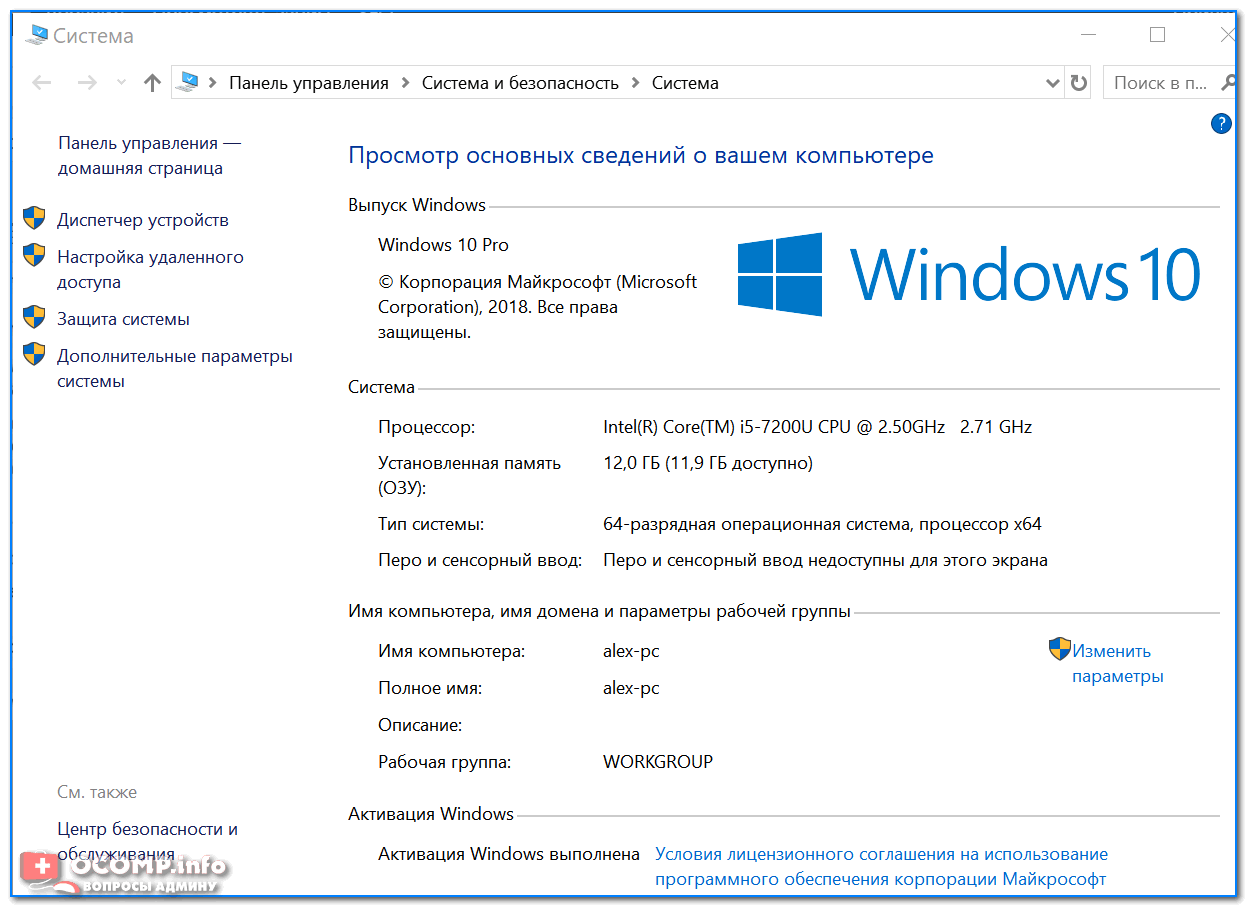Open Панель управления — домашняя страница

point(150,156)
